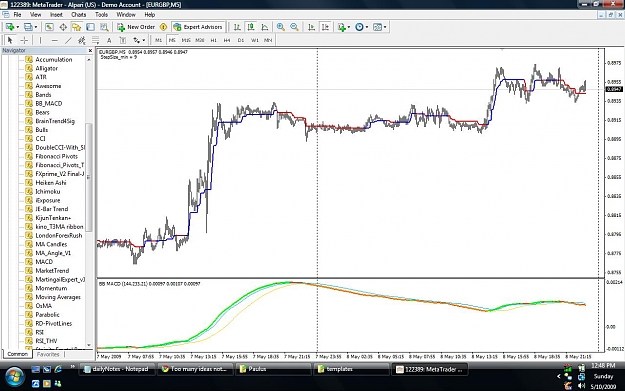Viewport: 625px width, 391px height.
Task: Select LondonForexRush indicator in Navigator
Action: 59,235
